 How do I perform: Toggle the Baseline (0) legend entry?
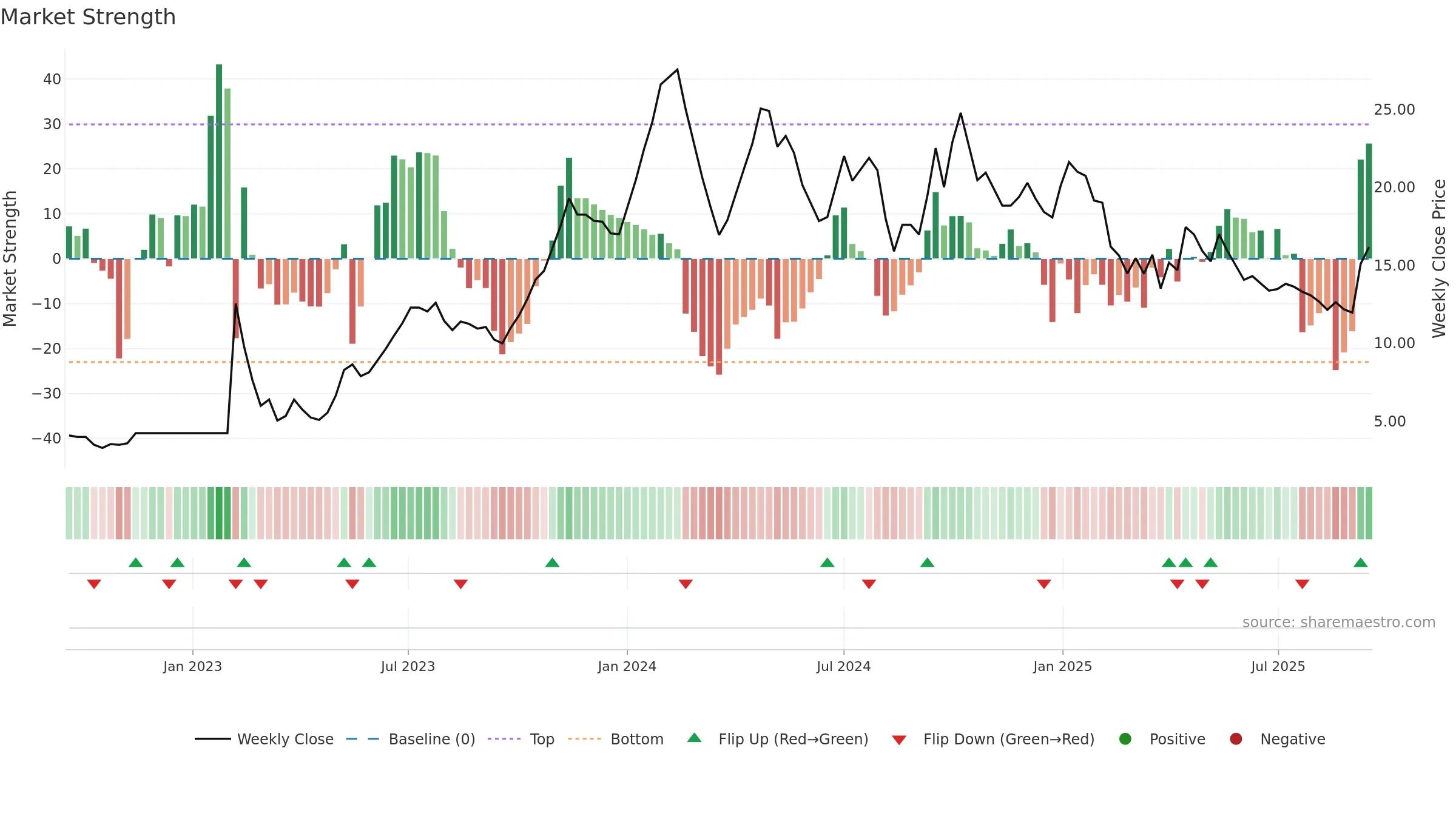(x=411, y=739)
